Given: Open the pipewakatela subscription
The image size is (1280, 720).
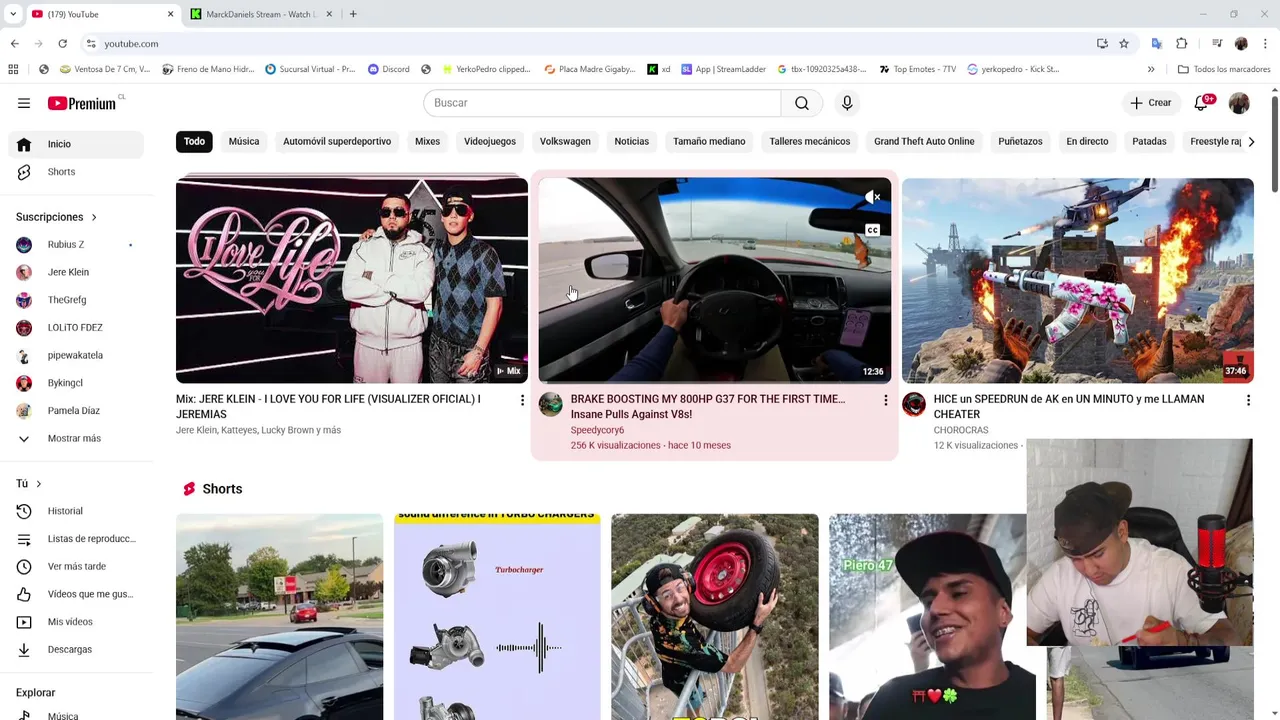Looking at the screenshot, I should coord(76,355).
